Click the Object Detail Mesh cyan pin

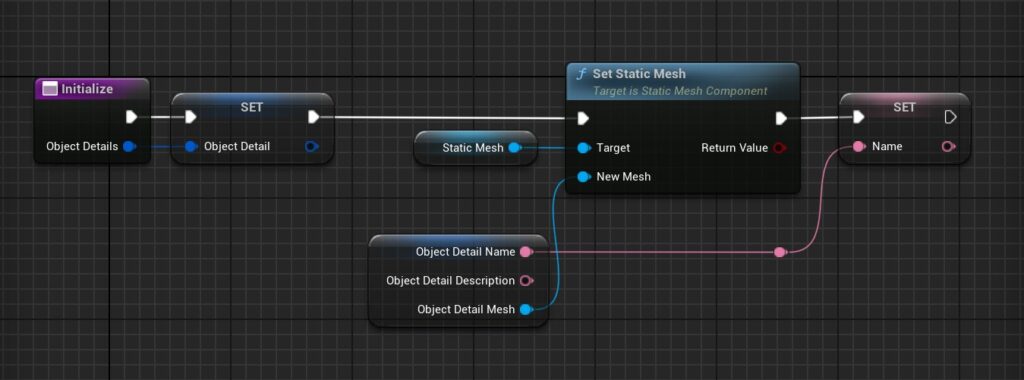[x=526, y=309]
